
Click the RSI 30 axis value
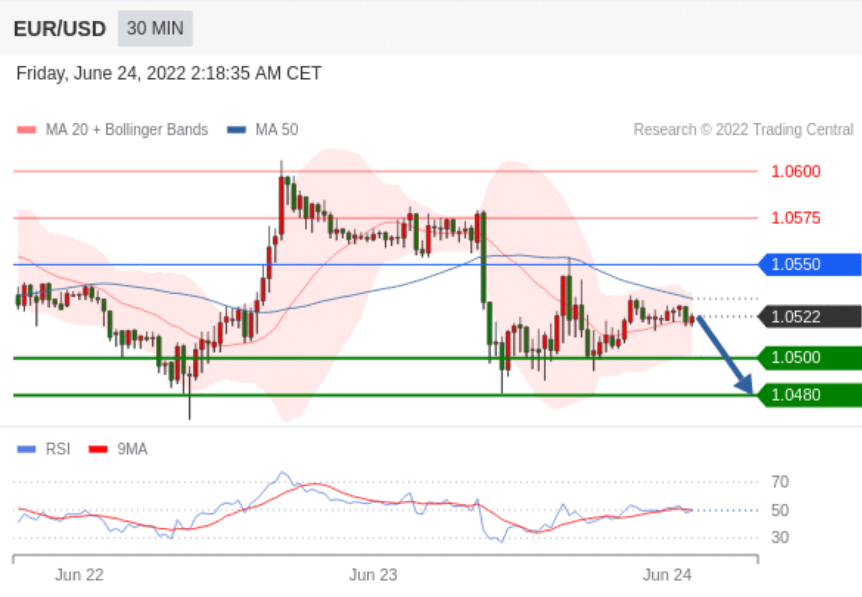tap(780, 538)
